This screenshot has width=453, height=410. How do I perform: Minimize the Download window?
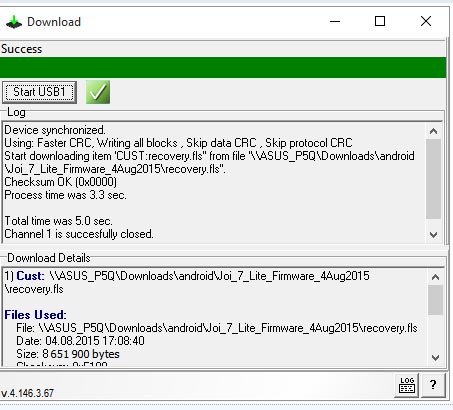335,22
